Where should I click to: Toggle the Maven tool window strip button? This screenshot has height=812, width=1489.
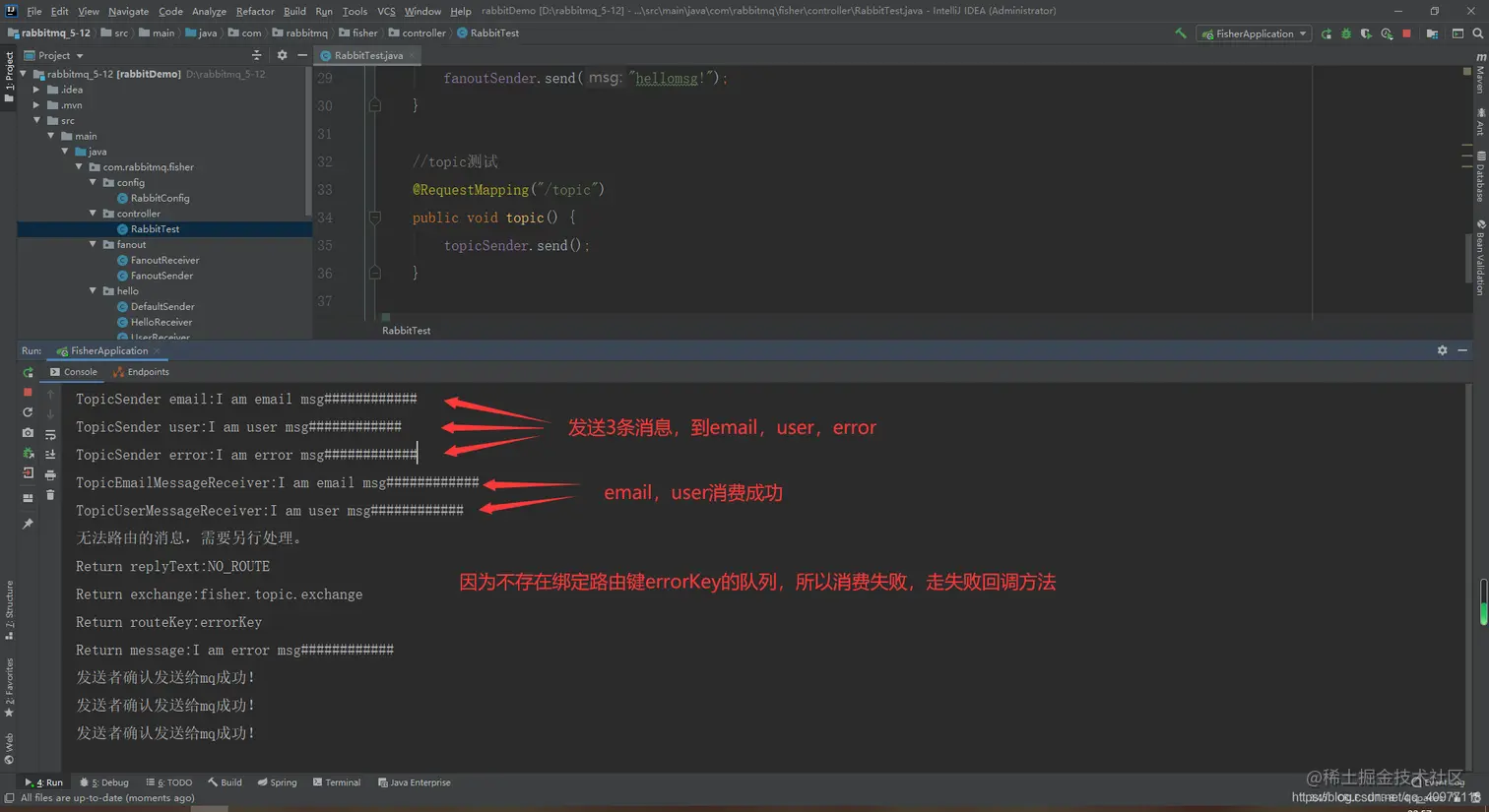1480,74
